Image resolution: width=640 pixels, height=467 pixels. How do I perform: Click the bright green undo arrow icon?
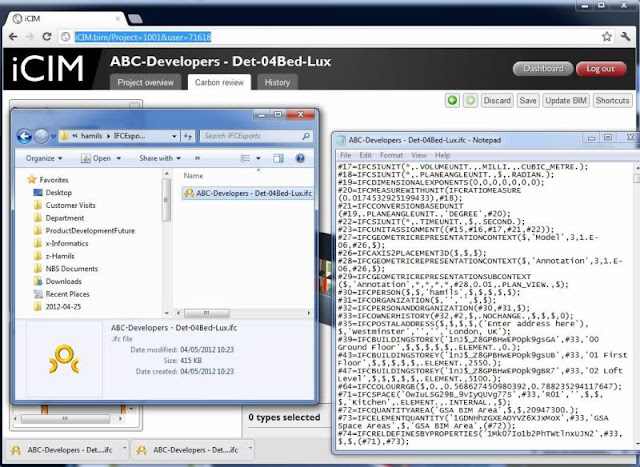pos(452,100)
